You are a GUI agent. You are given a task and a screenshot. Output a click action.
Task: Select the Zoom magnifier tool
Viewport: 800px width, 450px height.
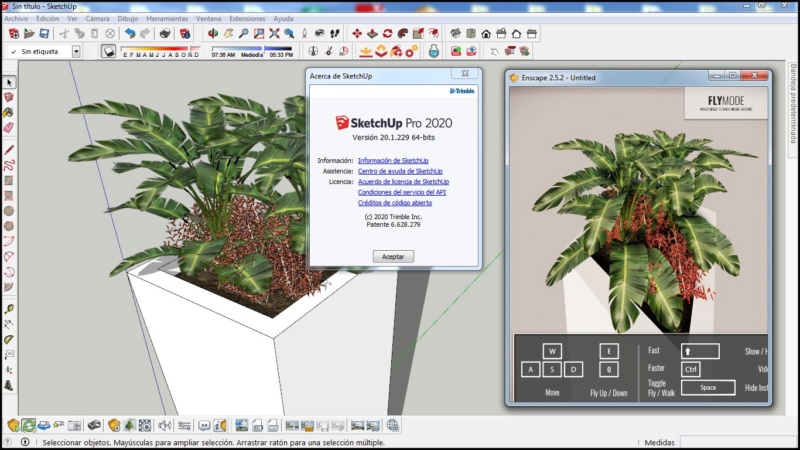click(x=243, y=34)
